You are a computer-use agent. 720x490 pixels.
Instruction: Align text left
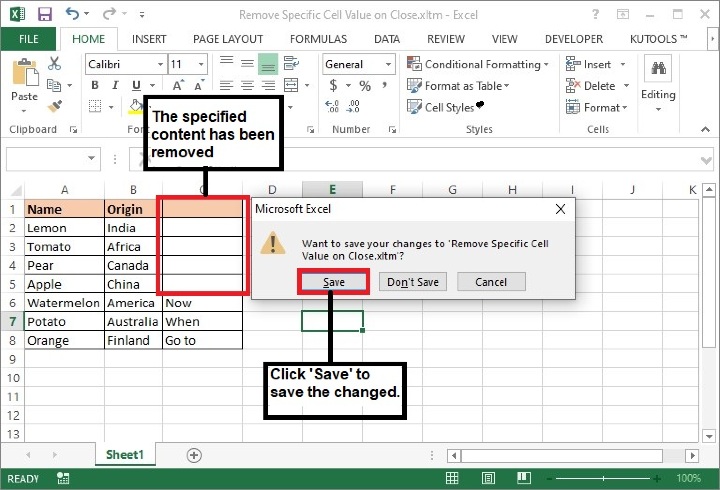tap(226, 85)
